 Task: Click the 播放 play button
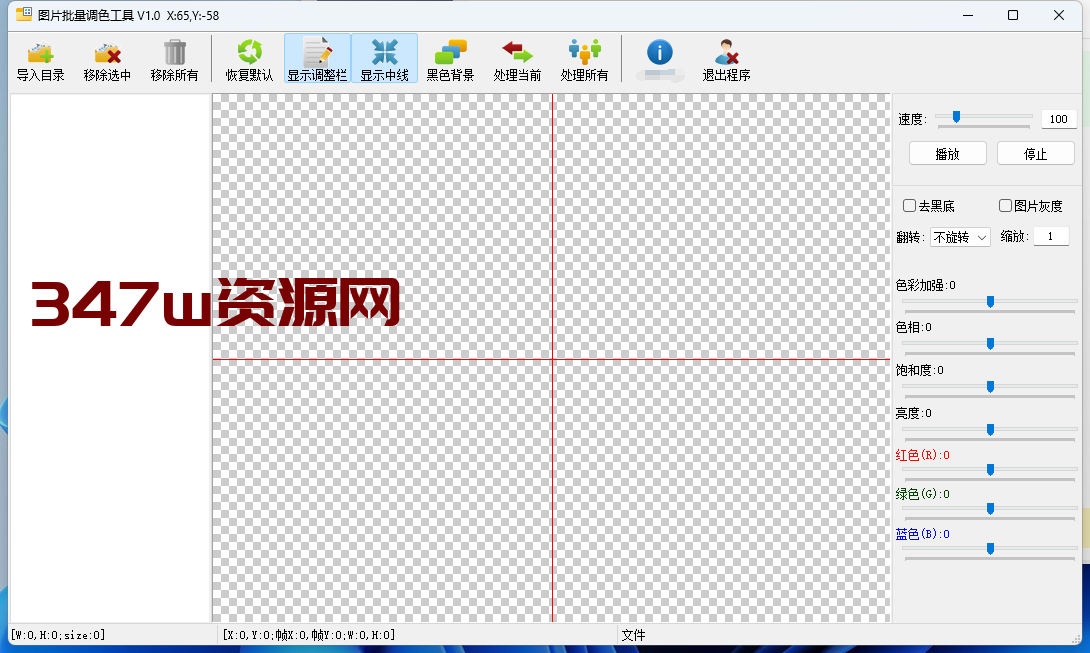coord(947,154)
